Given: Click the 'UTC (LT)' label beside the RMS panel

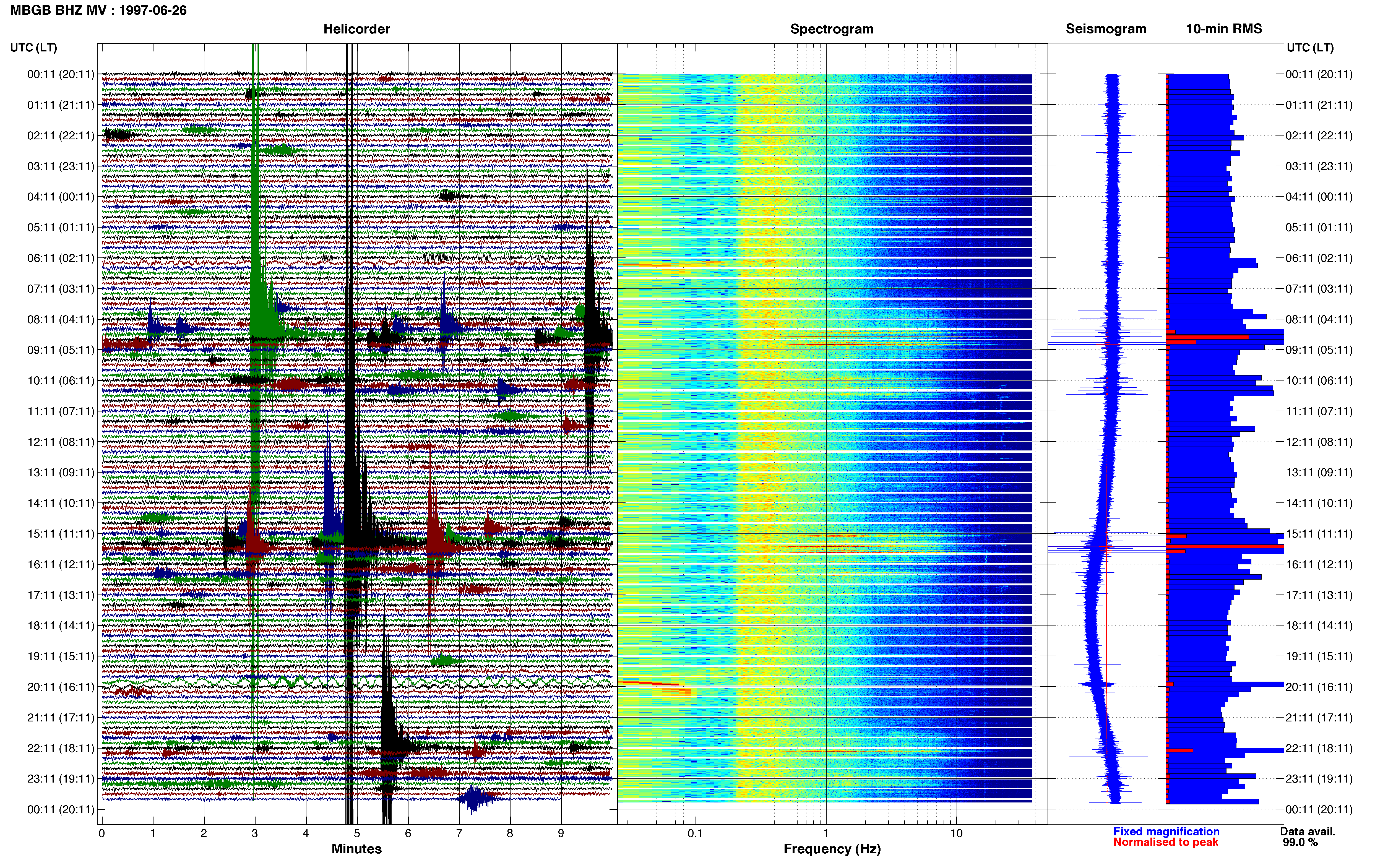Looking at the screenshot, I should 1311,48.
